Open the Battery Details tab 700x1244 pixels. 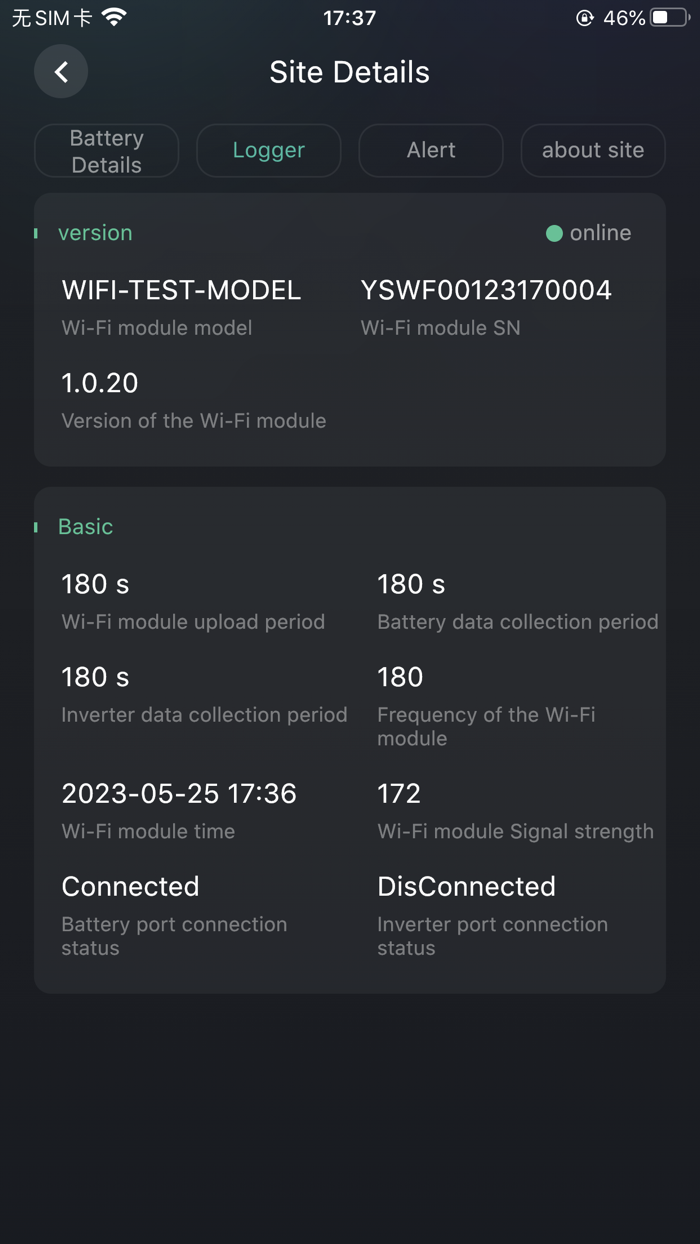(107, 151)
